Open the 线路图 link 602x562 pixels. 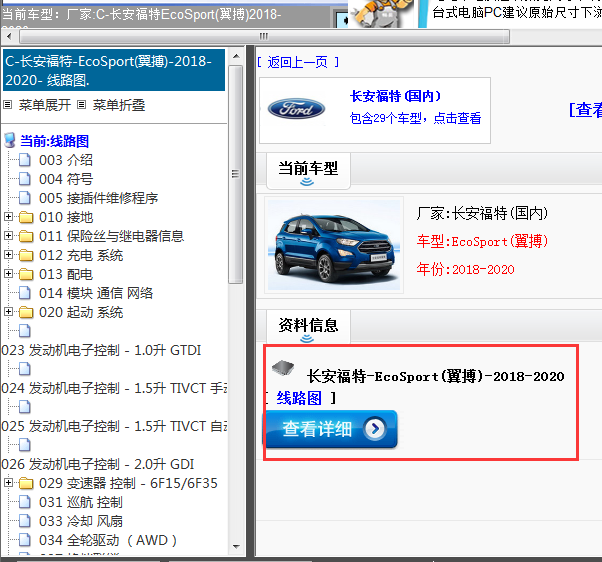[299, 398]
